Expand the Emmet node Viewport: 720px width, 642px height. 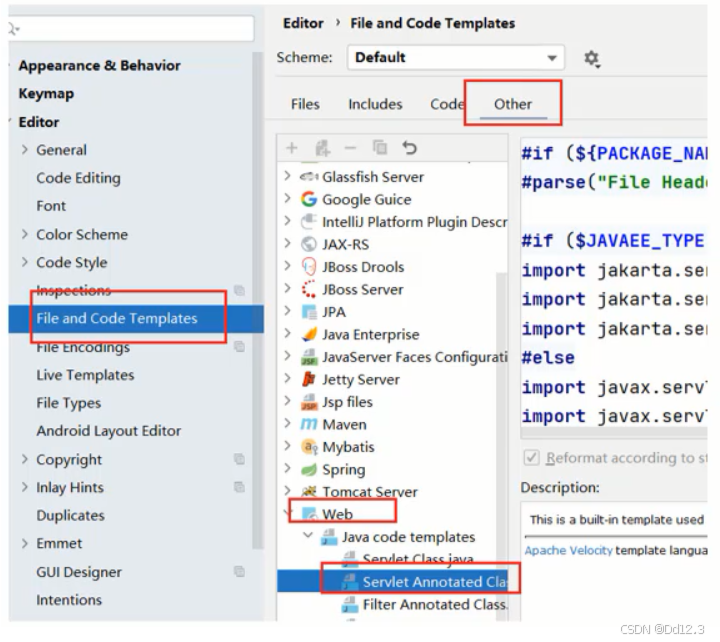pyautogui.click(x=25, y=543)
